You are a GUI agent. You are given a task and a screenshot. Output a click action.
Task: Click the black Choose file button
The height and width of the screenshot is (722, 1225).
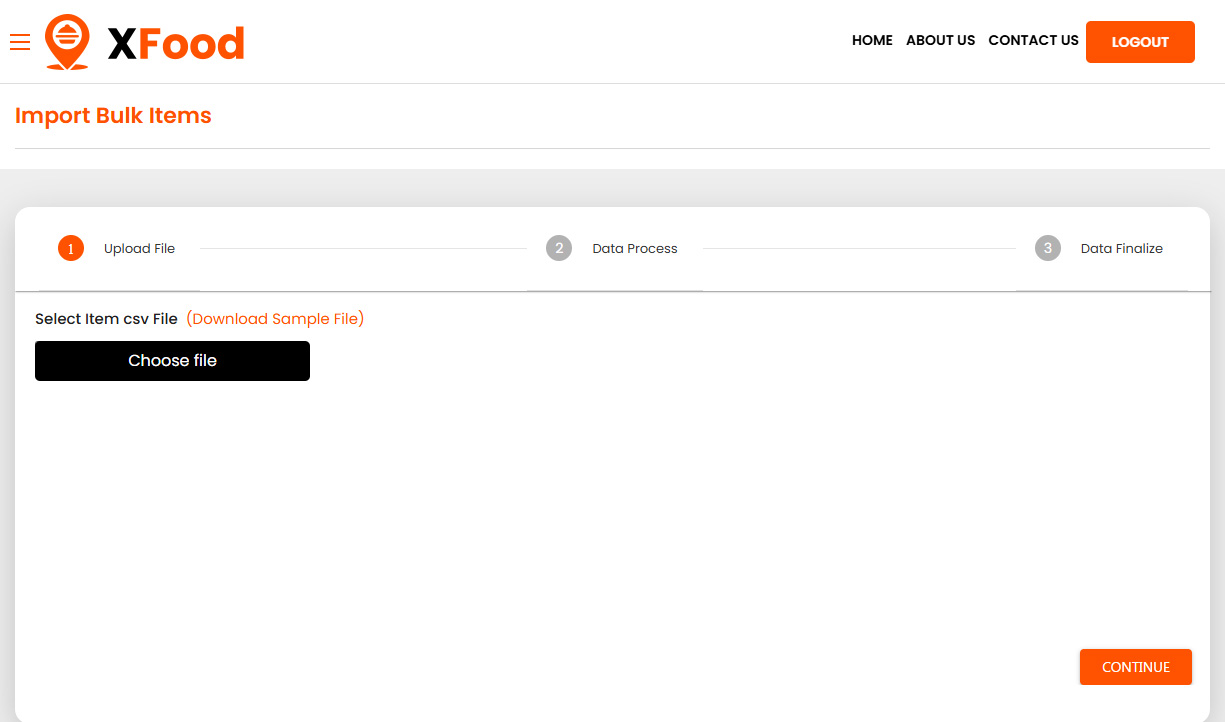(172, 361)
